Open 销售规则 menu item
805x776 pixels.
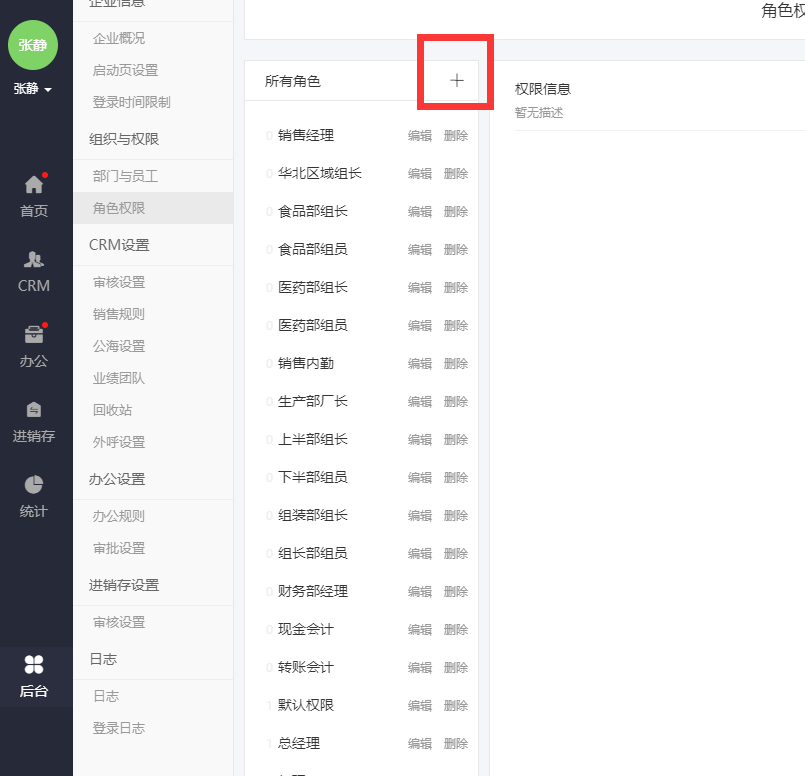pos(119,314)
